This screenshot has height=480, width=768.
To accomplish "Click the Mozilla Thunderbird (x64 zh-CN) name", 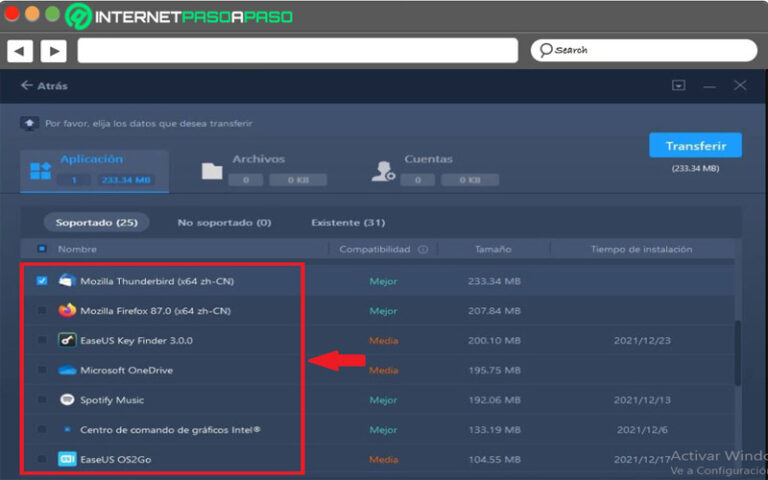I will pyautogui.click(x=157, y=281).
